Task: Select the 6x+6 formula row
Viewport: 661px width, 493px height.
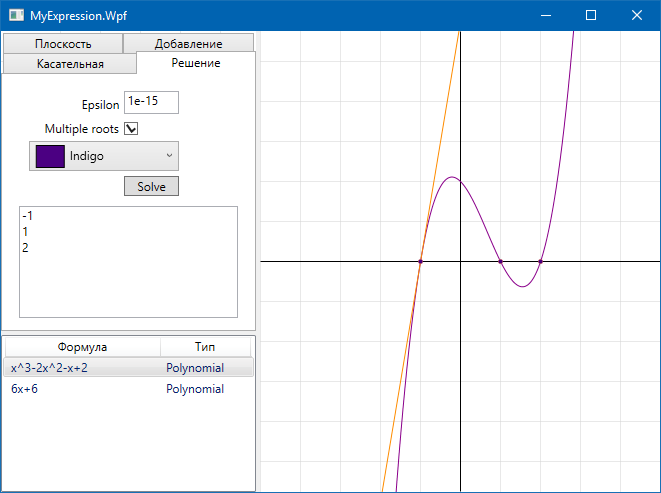Action: 129,389
